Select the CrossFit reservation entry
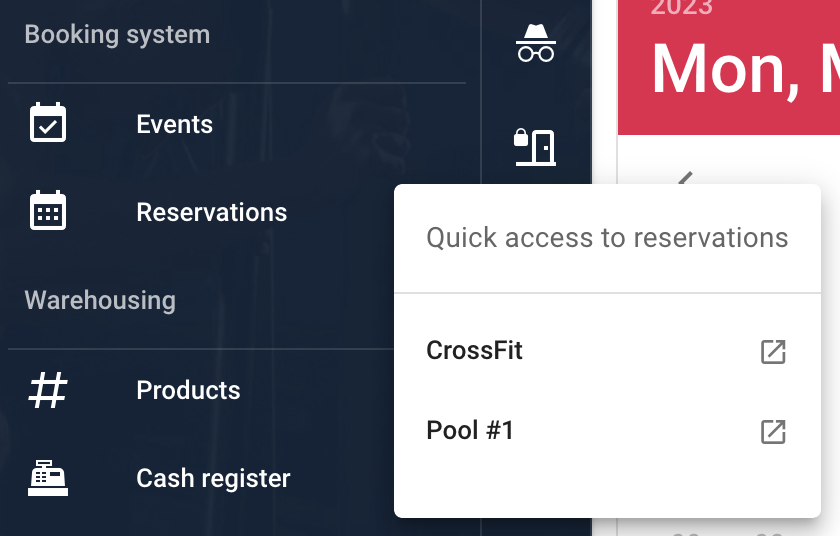 tap(607, 351)
